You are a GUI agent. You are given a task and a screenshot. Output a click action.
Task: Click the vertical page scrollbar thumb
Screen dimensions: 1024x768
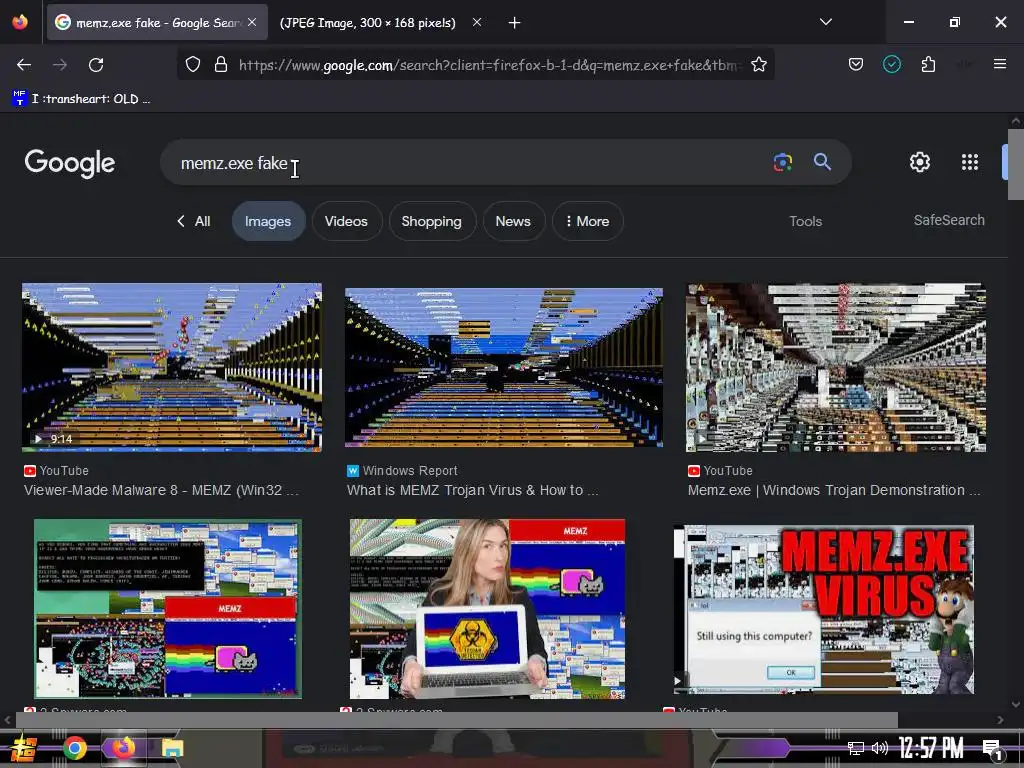coord(1016,165)
